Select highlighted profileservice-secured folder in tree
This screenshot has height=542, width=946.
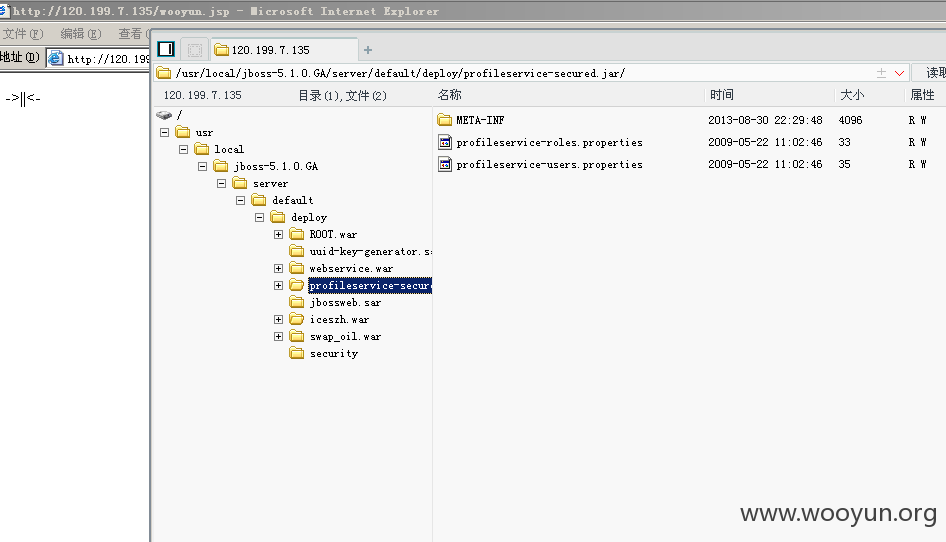coord(370,285)
